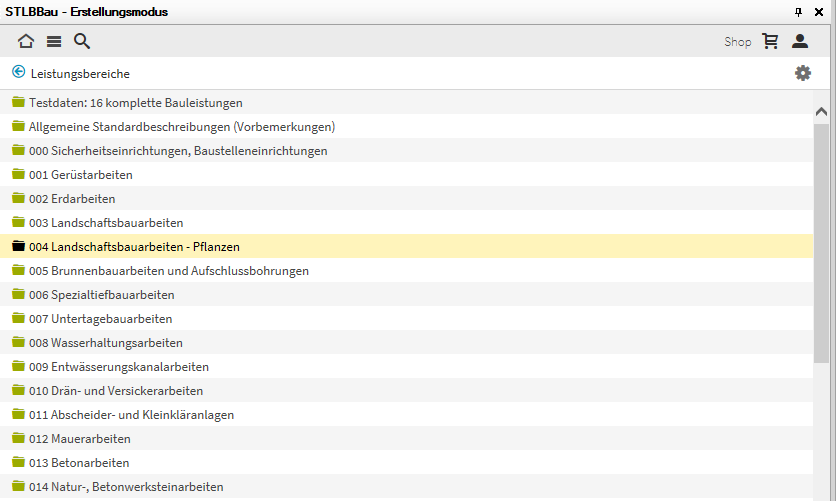Go to the home screen icon
Viewport: 836px width, 501px height.
click(26, 41)
